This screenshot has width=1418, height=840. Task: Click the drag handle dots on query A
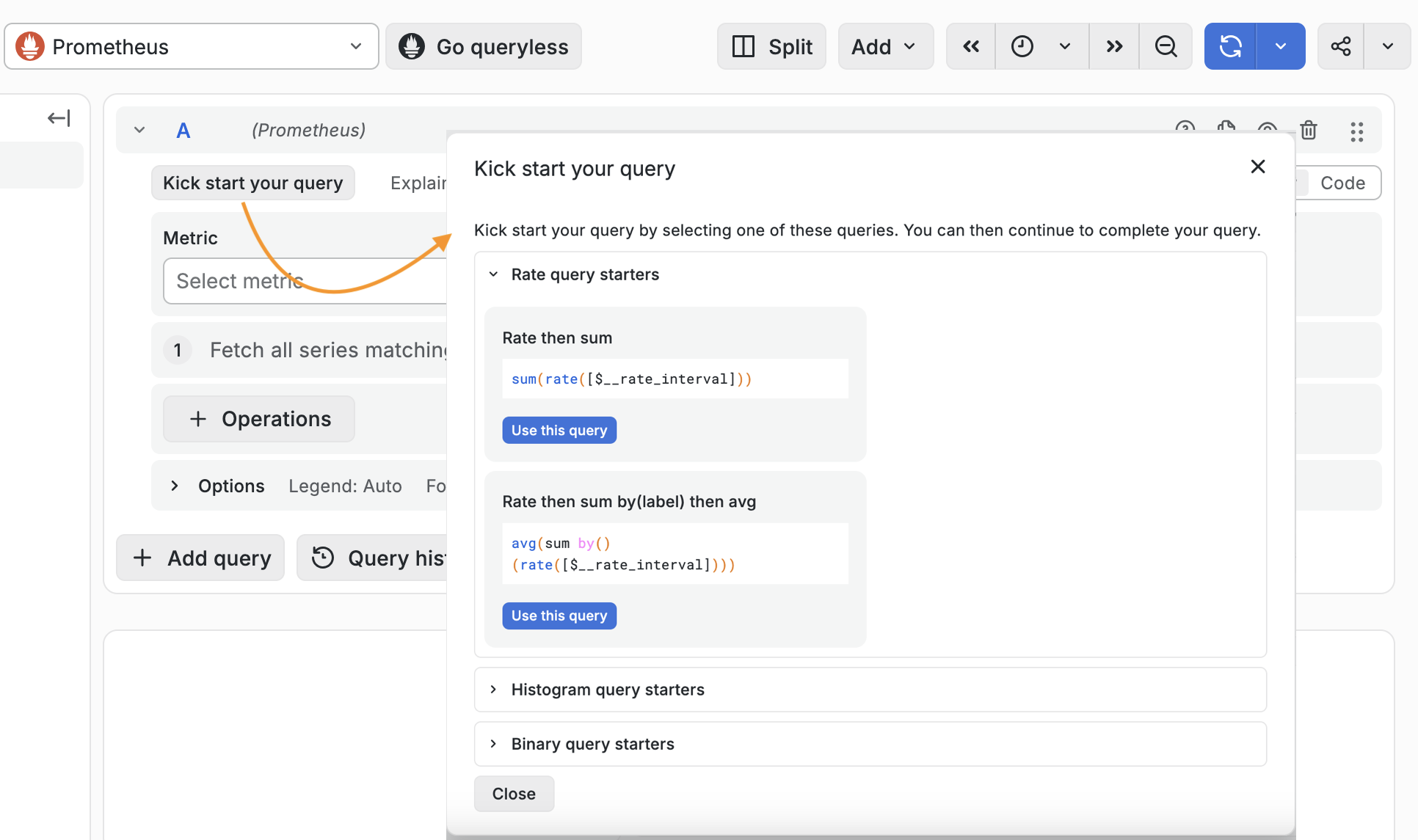[1356, 131]
